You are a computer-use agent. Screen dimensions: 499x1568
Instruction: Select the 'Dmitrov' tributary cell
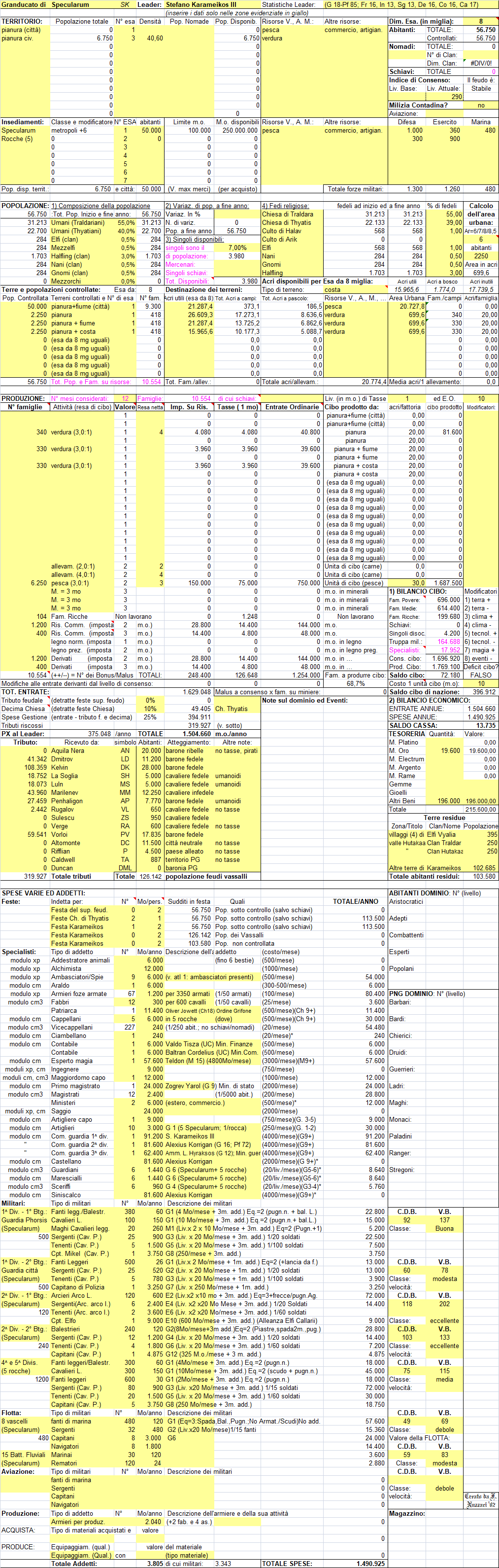[x=62, y=760]
